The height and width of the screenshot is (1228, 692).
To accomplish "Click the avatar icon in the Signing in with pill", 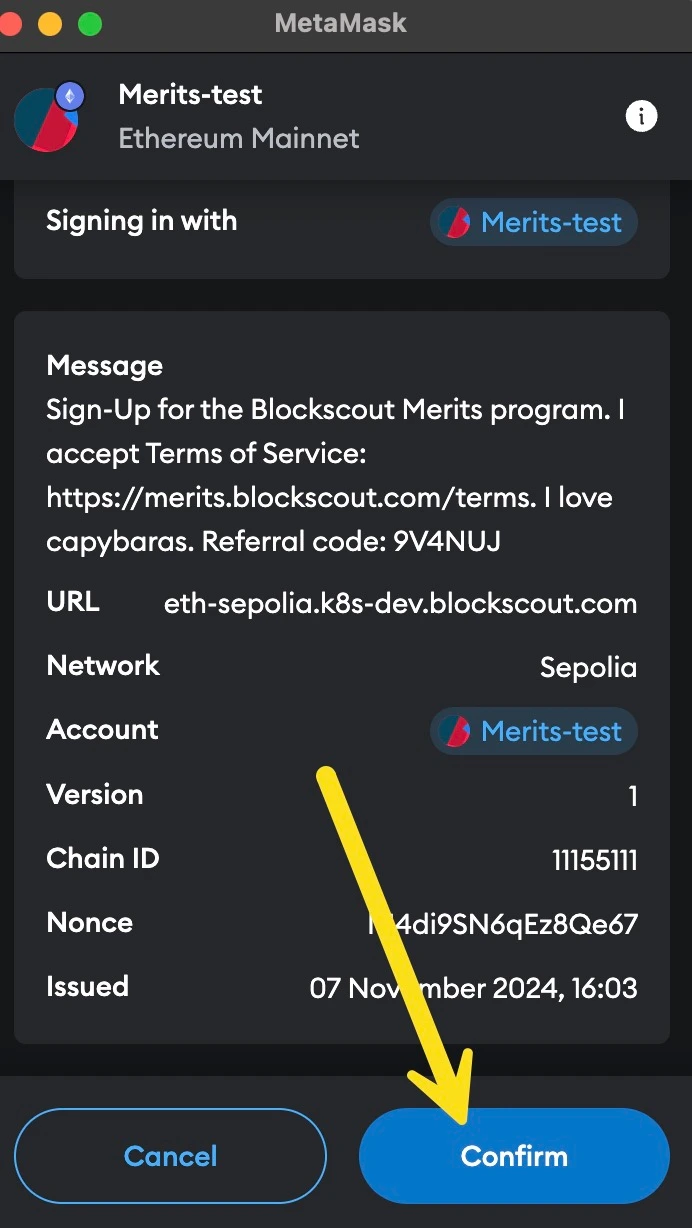I will 455,222.
